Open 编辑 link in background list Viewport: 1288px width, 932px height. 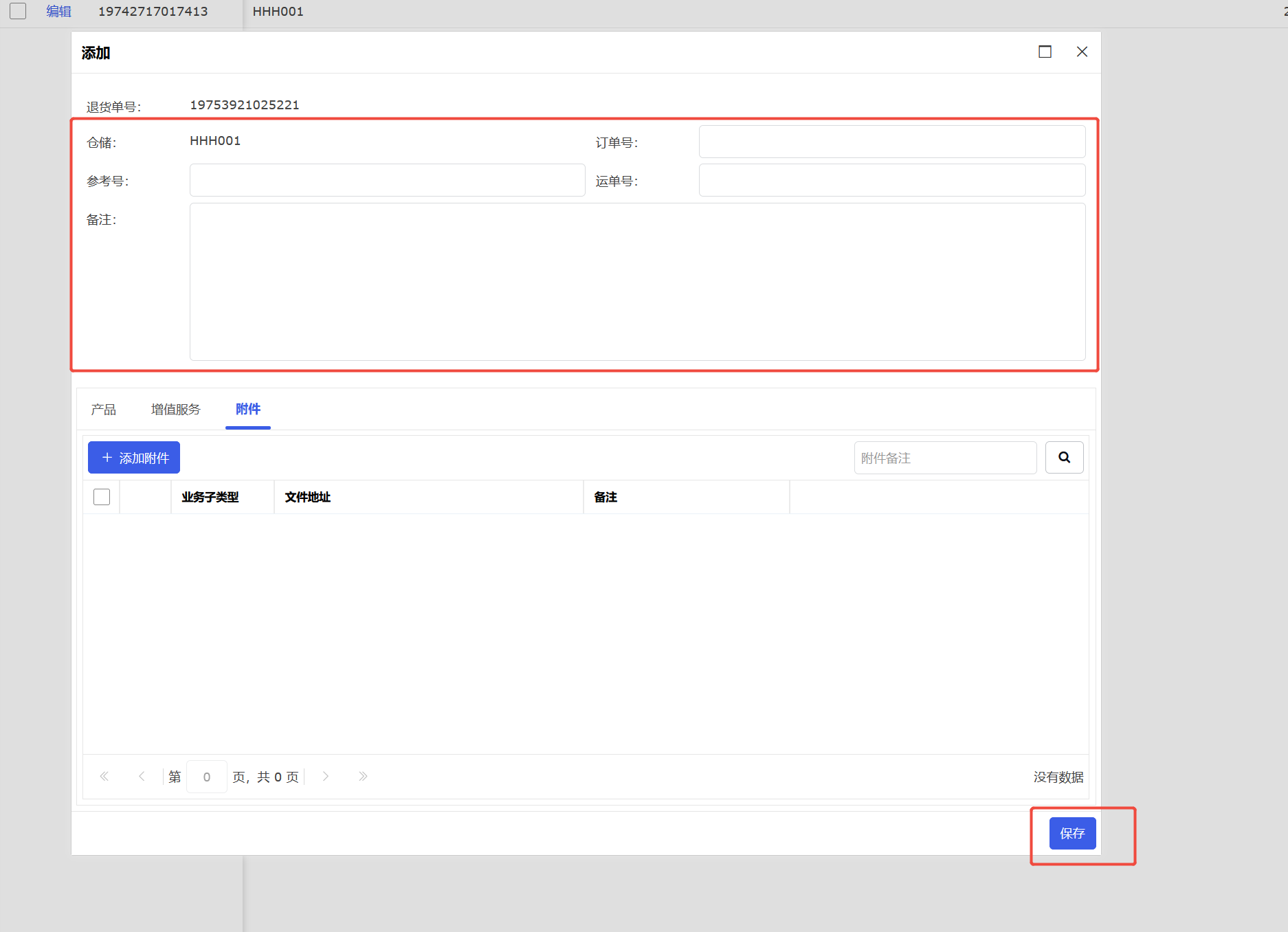coord(58,11)
